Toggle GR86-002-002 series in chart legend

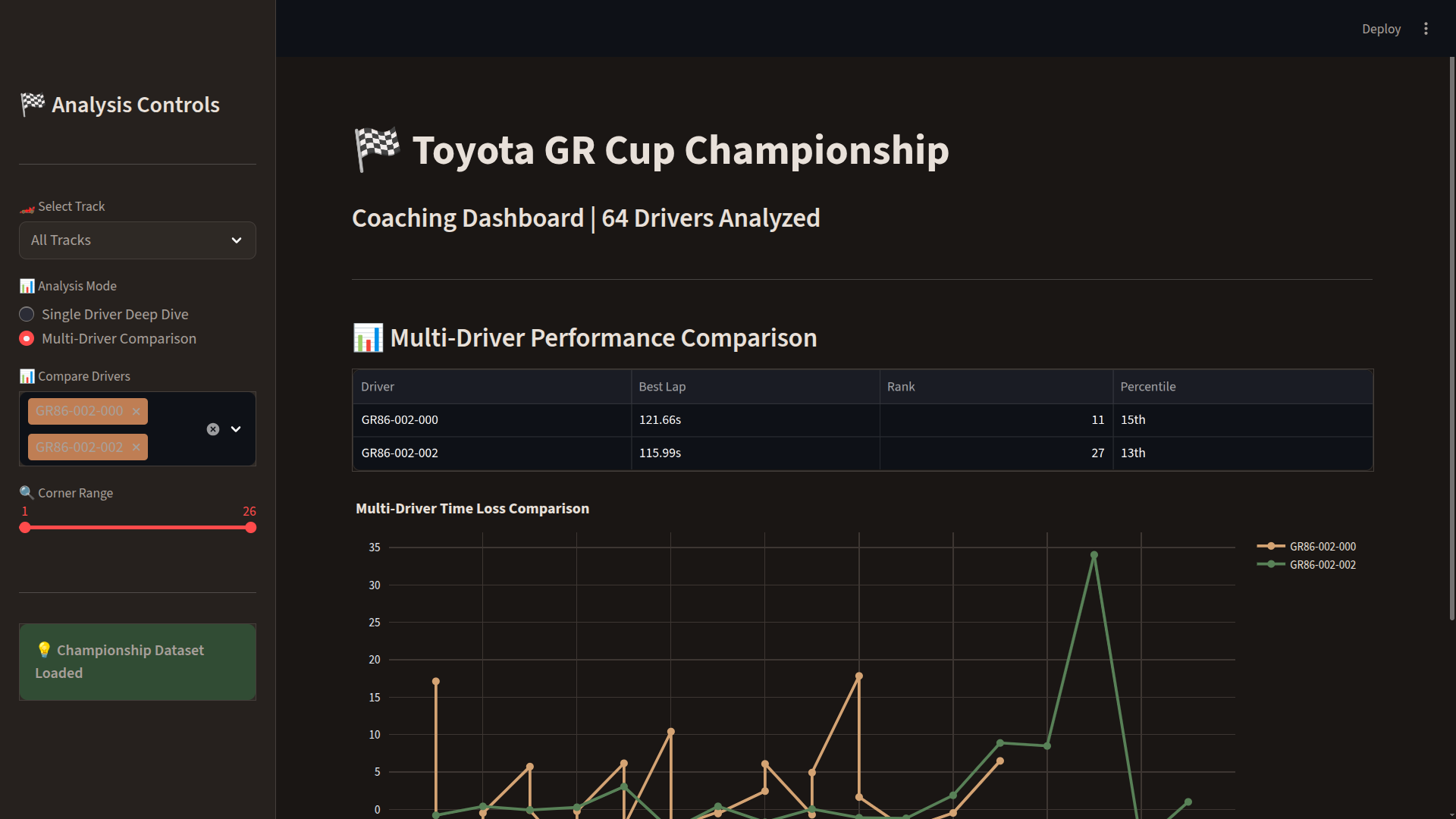[1322, 565]
